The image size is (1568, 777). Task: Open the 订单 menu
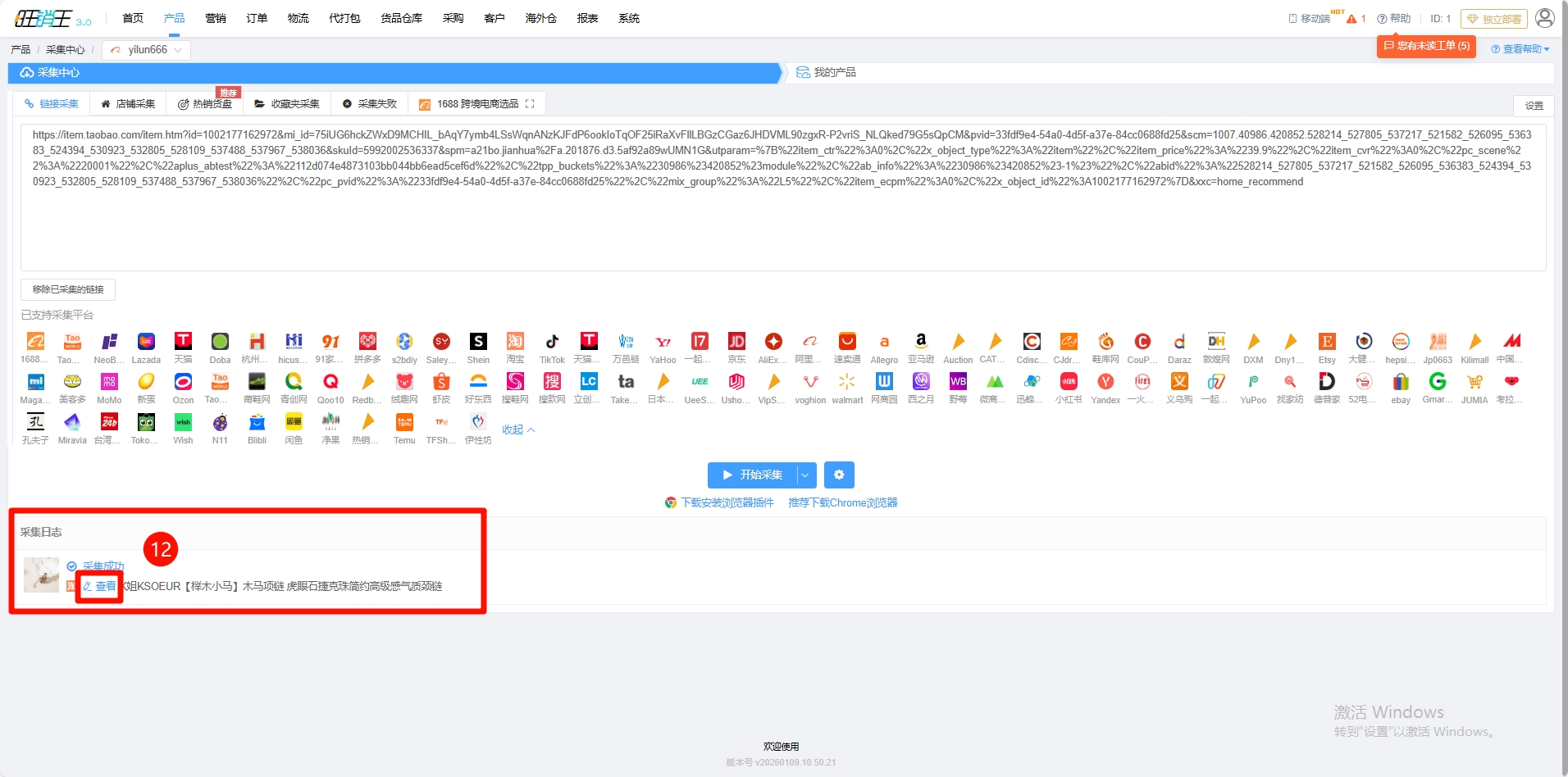[x=257, y=18]
